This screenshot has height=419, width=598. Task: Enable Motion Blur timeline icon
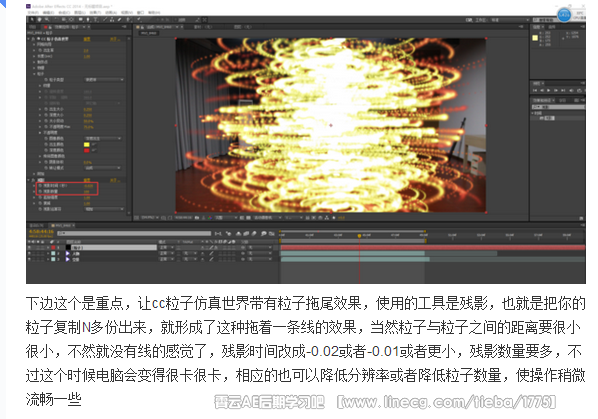[x=254, y=233]
